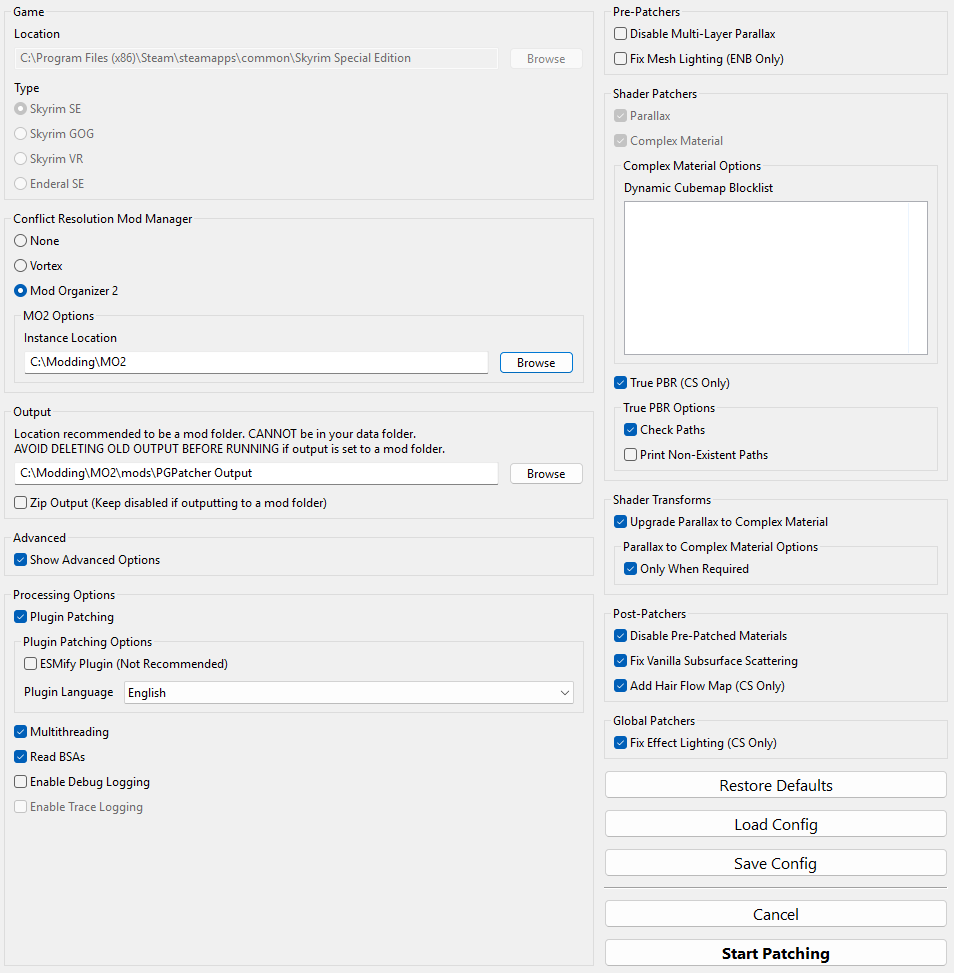This screenshot has height=973, width=954.
Task: Enable Debug Logging
Action: [x=21, y=781]
